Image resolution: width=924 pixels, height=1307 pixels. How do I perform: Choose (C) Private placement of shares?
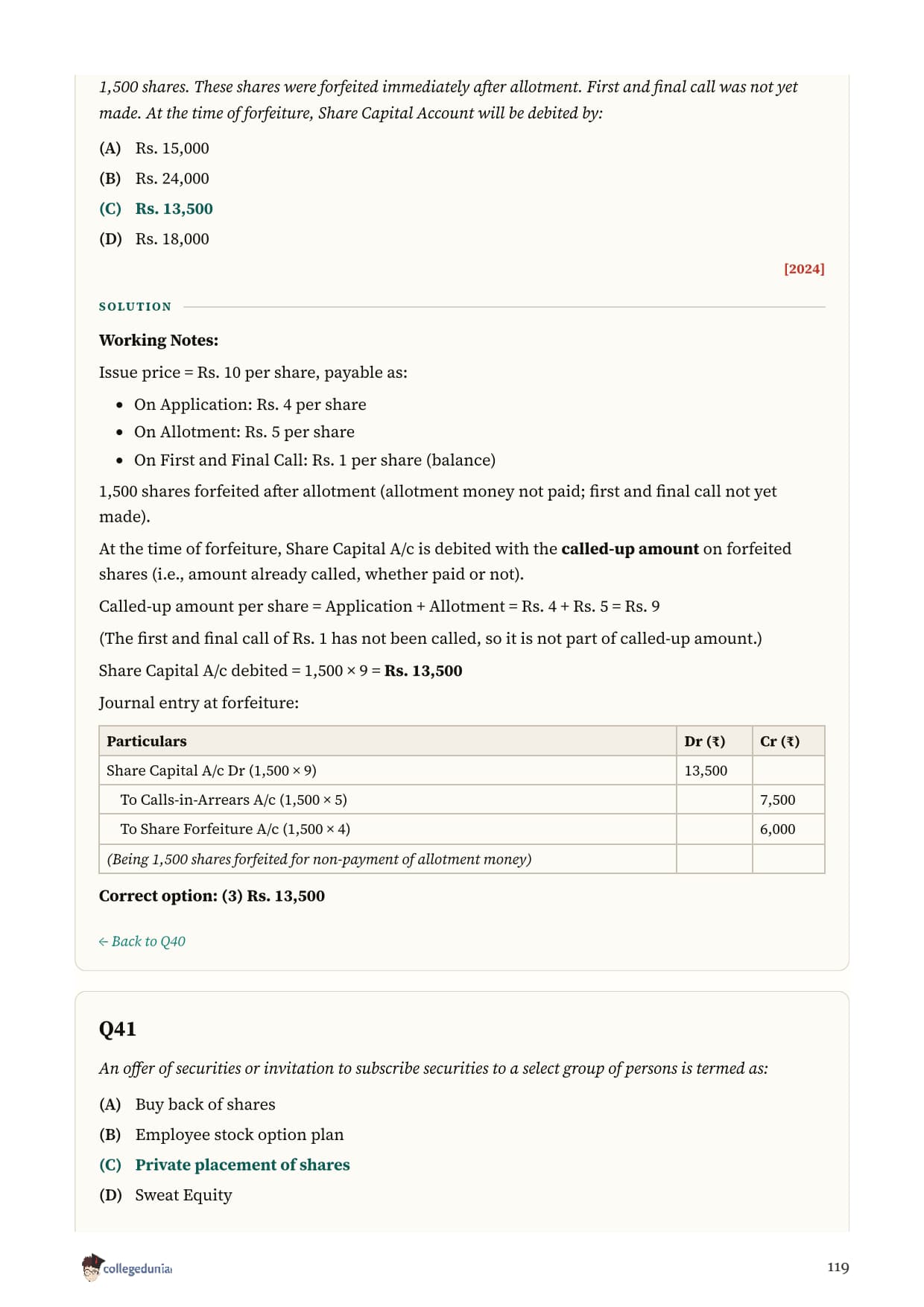pyautogui.click(x=224, y=1165)
